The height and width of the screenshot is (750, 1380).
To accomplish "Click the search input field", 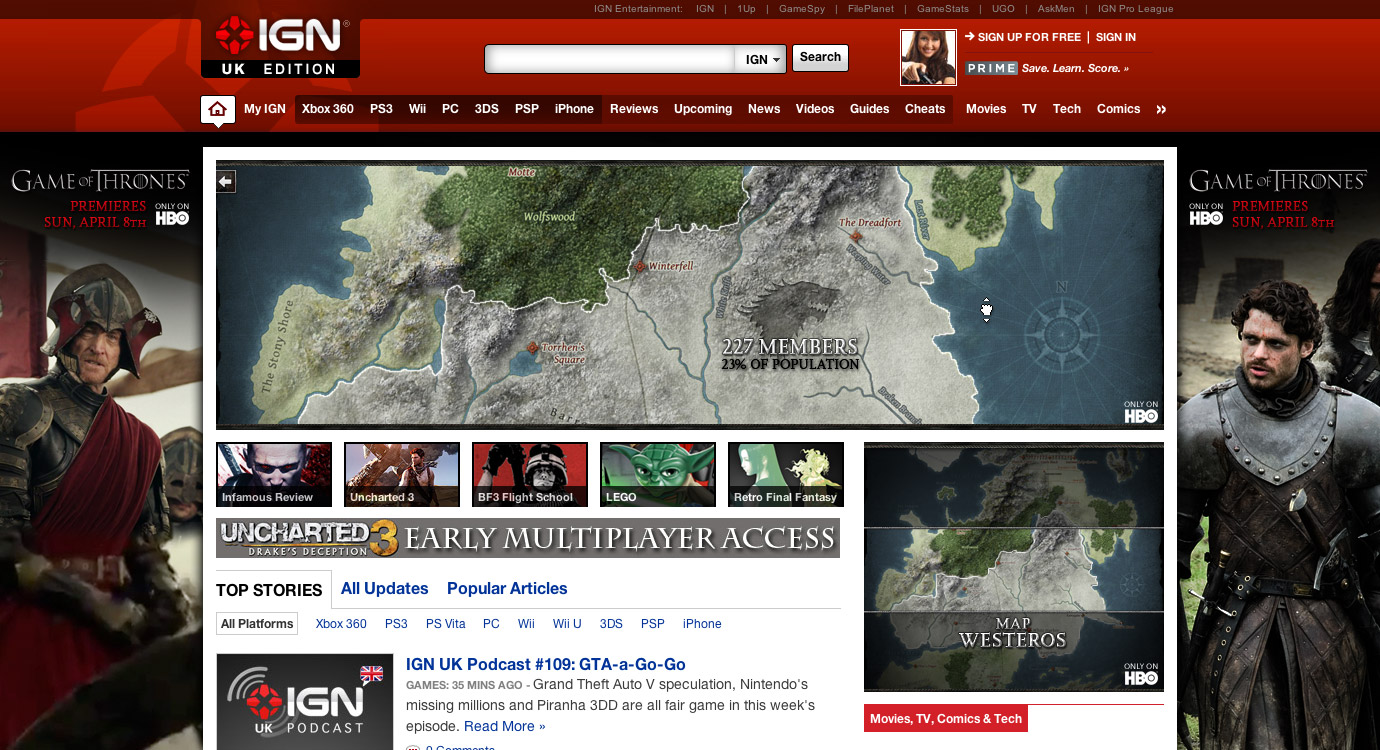I will 611,59.
